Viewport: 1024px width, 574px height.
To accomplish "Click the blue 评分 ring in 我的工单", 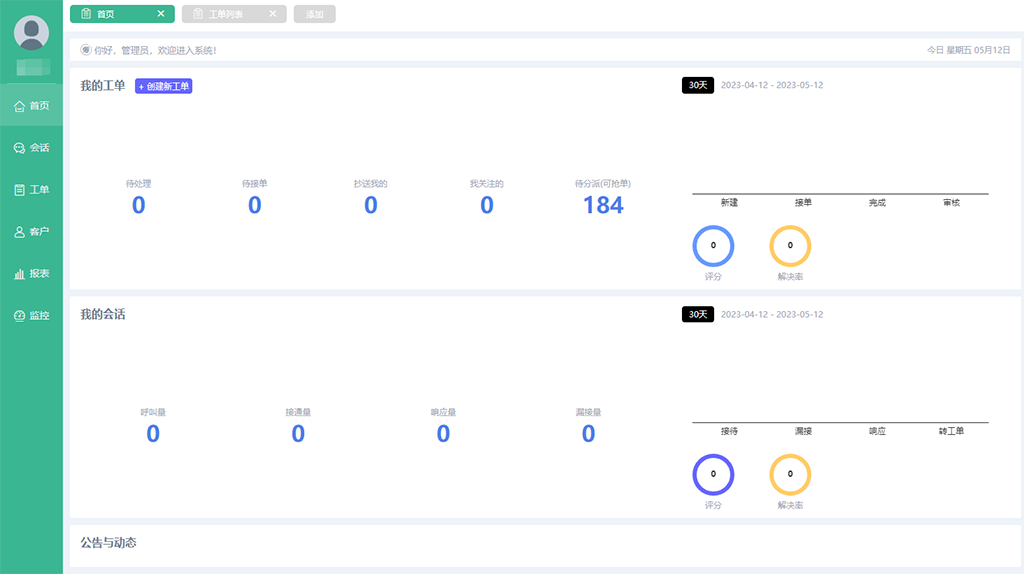I will click(713, 246).
